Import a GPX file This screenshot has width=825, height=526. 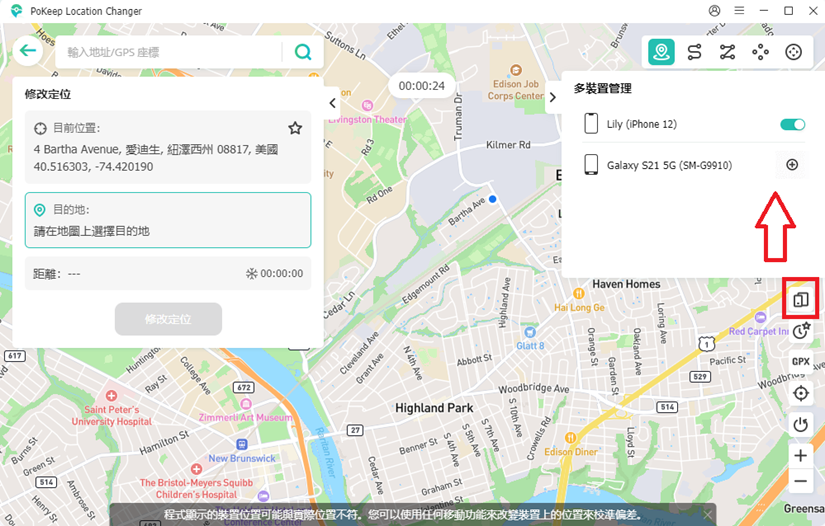[x=801, y=361]
